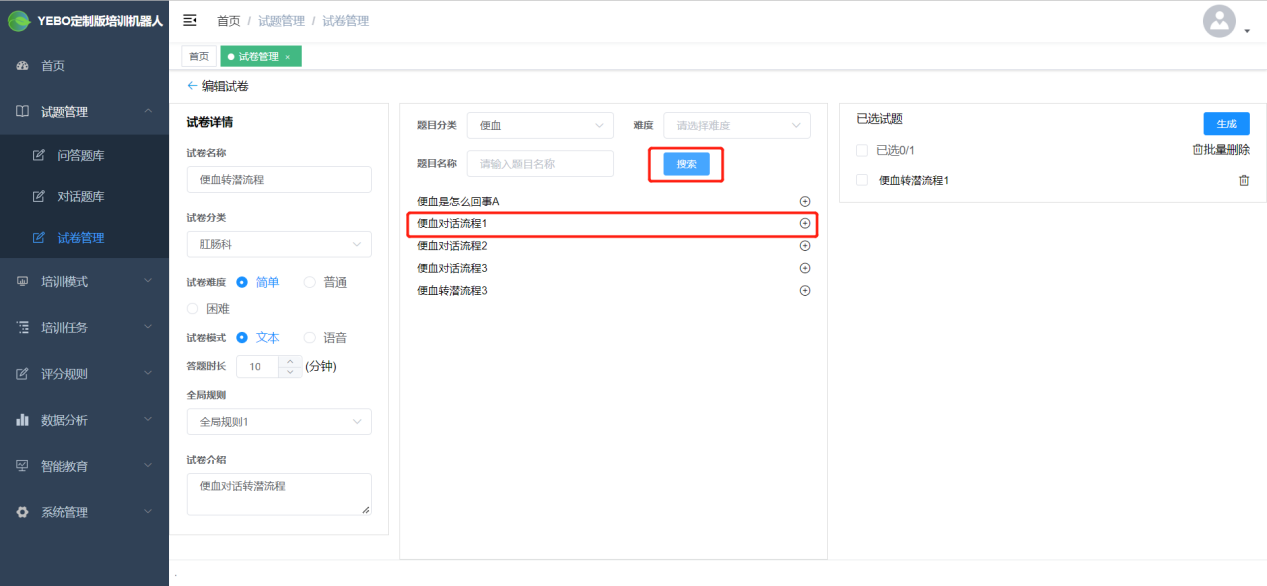Image resolution: width=1267 pixels, height=586 pixels.
Task: Click the 培训任务 list icon
Action: (x=23, y=327)
